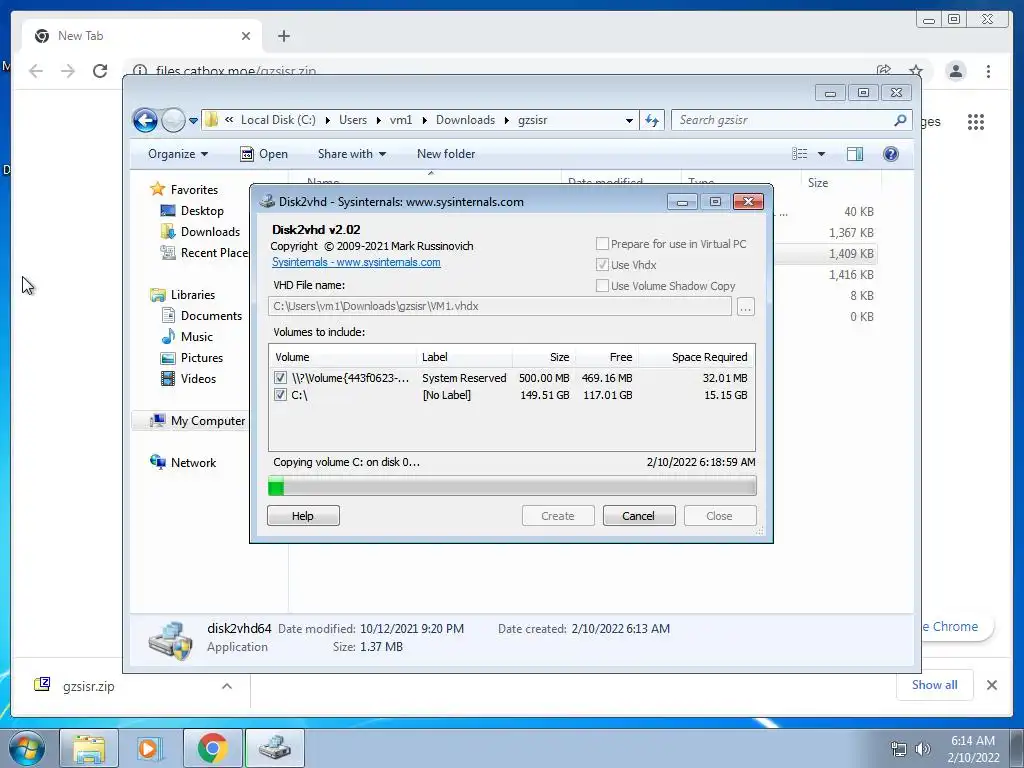Click the Users breadcrumb in address bar
The height and width of the screenshot is (768, 1024).
click(353, 120)
